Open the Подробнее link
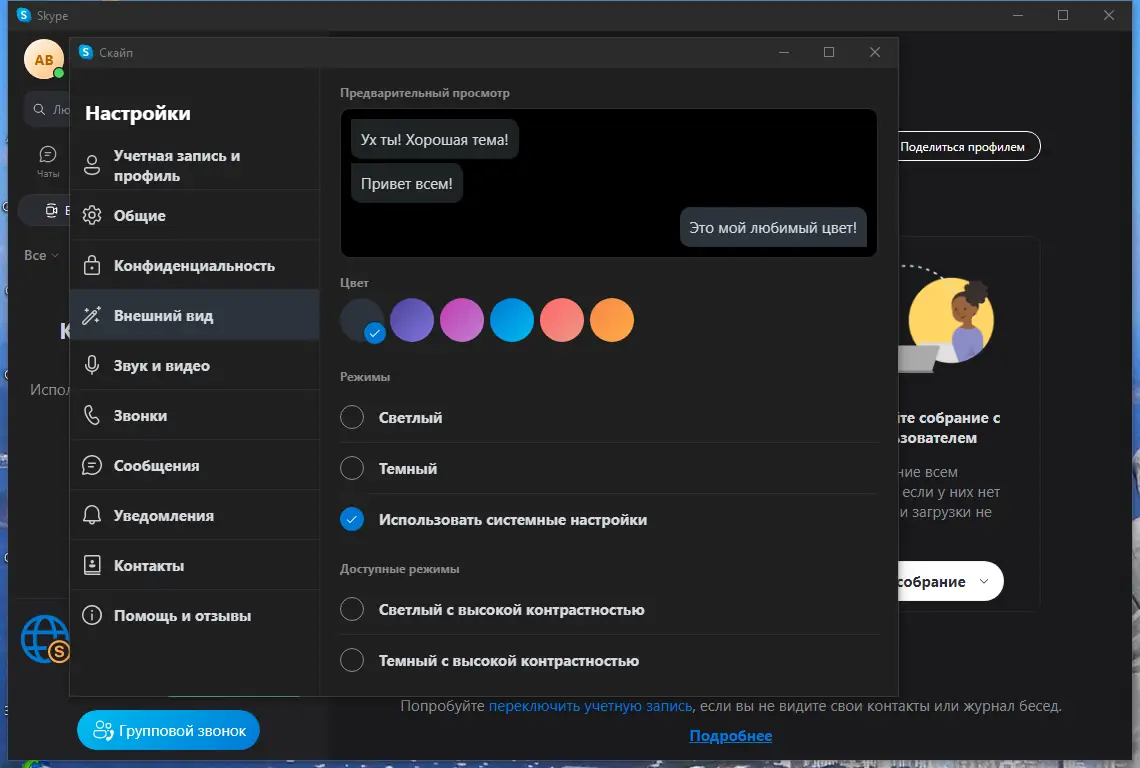1140x768 pixels. (x=731, y=736)
